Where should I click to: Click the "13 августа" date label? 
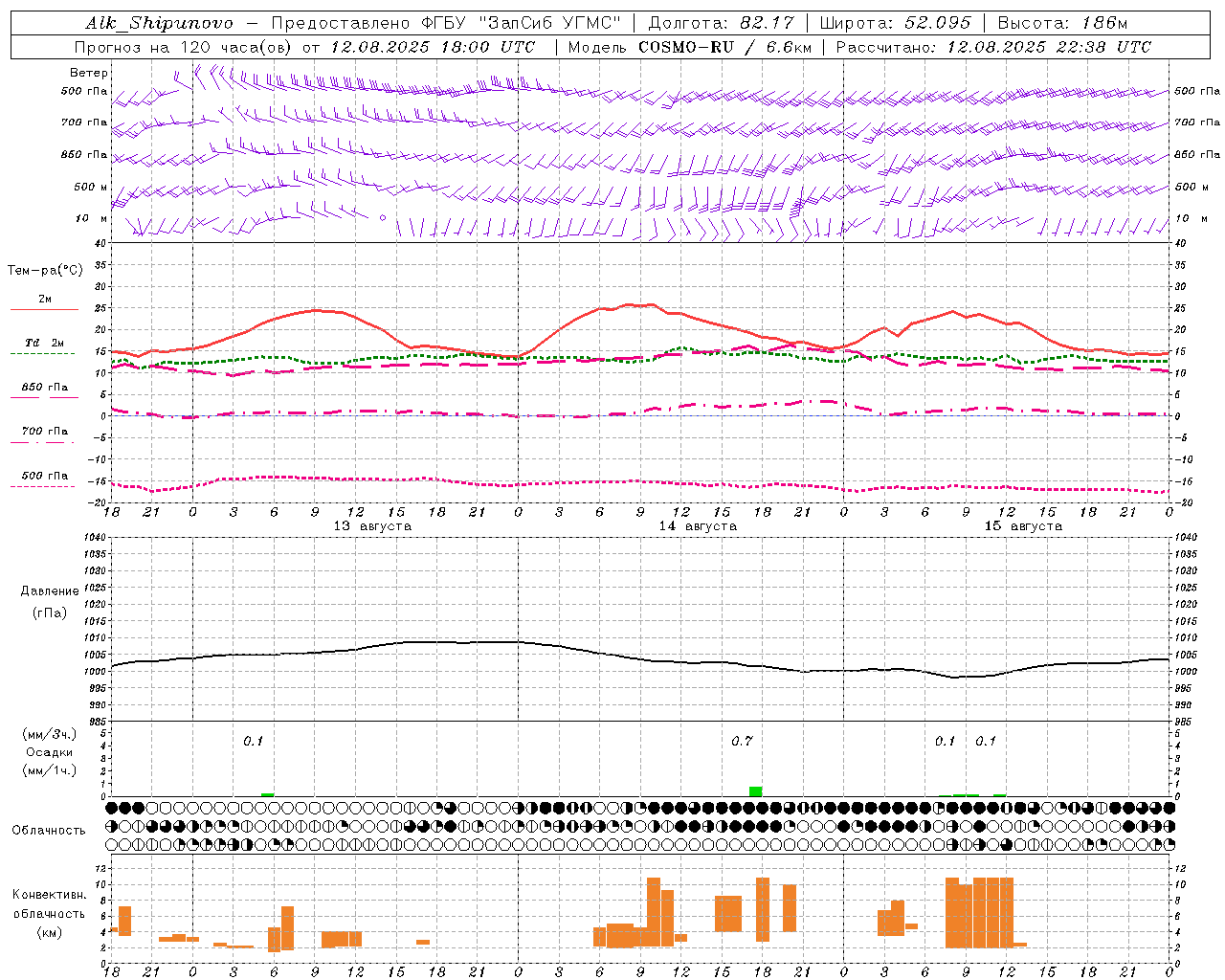372,526
